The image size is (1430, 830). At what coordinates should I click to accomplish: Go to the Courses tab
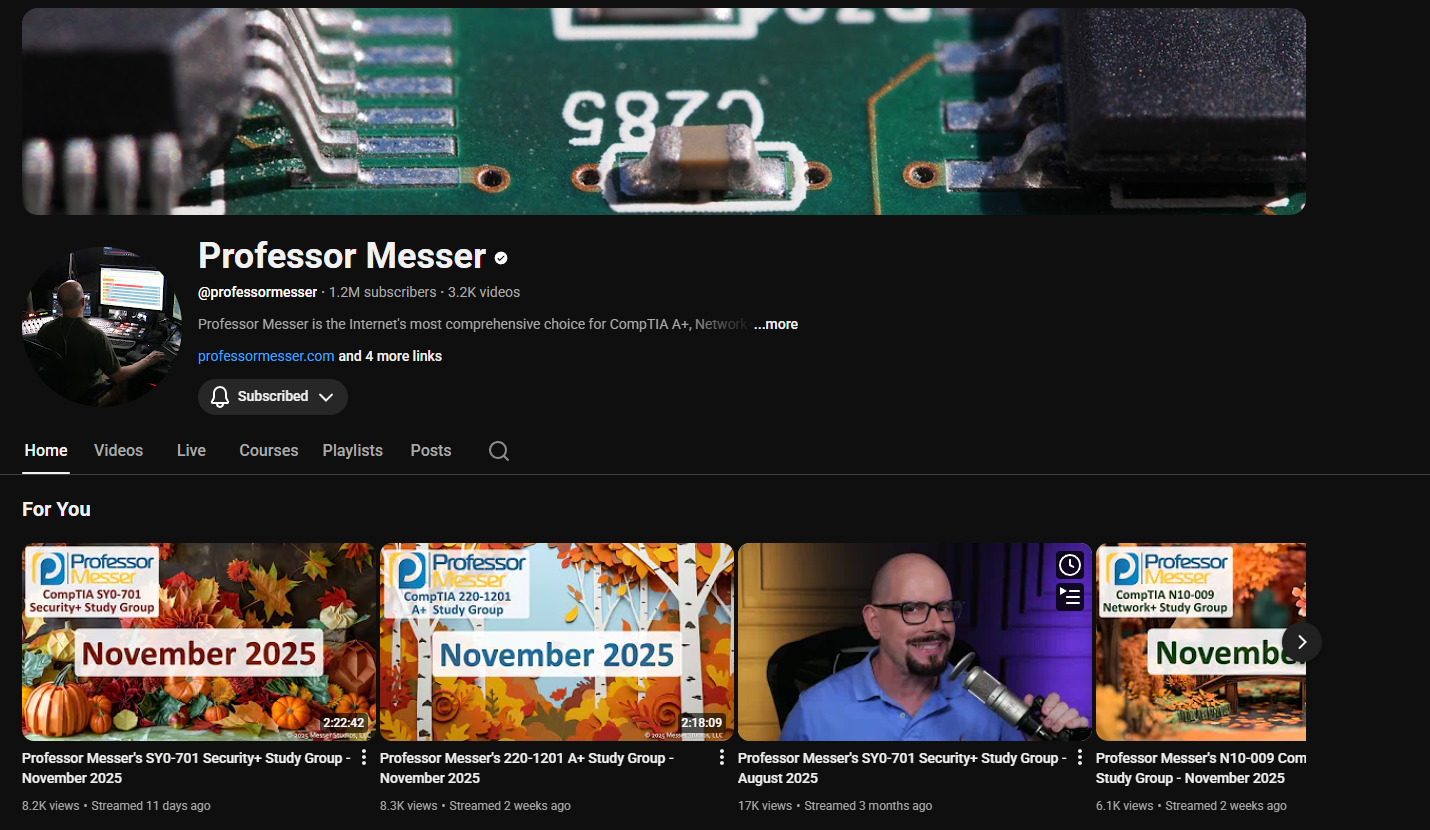(x=268, y=451)
